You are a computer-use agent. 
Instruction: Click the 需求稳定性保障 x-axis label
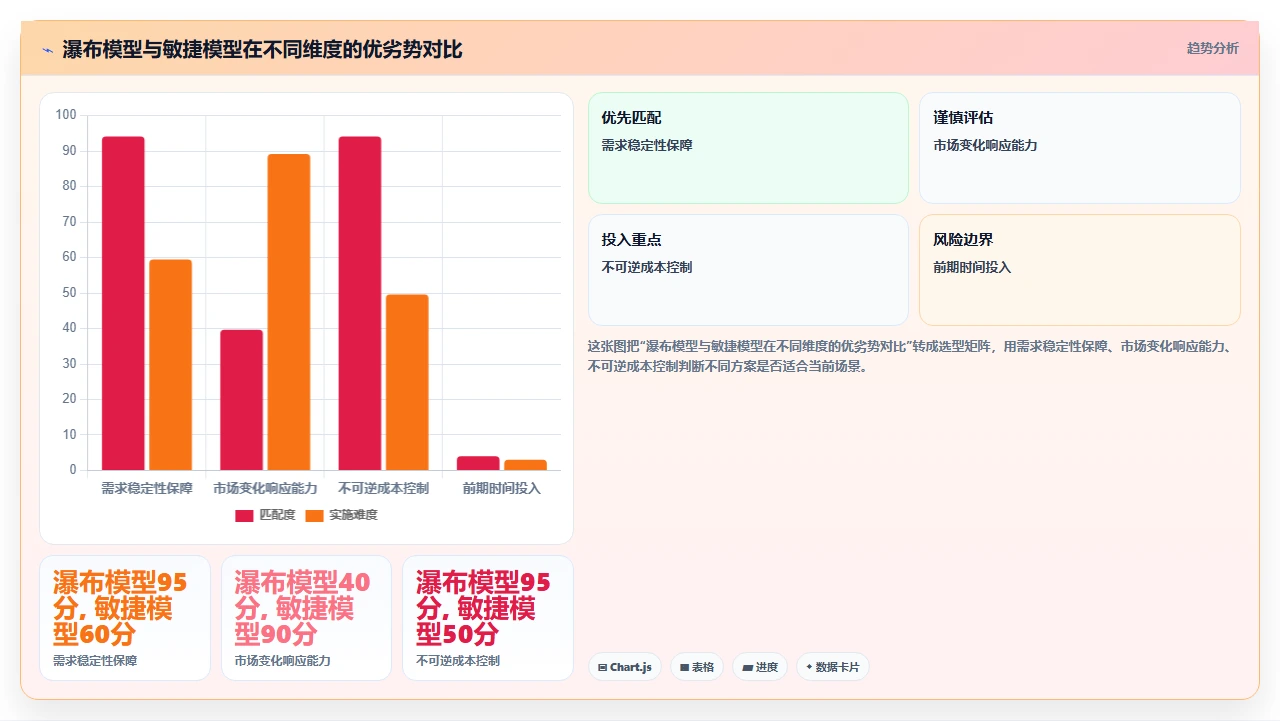pos(147,488)
